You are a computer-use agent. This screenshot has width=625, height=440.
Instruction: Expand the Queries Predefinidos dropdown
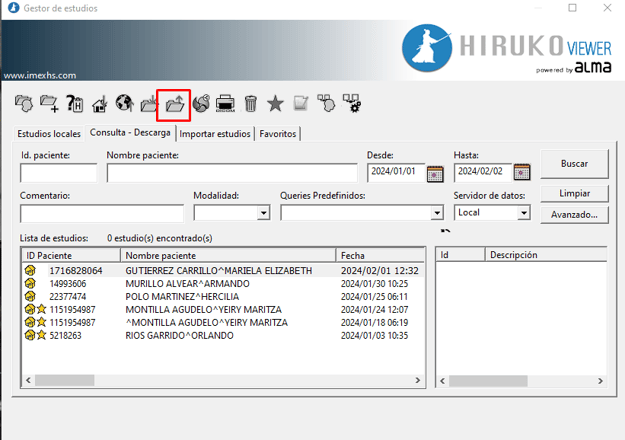coord(436,213)
